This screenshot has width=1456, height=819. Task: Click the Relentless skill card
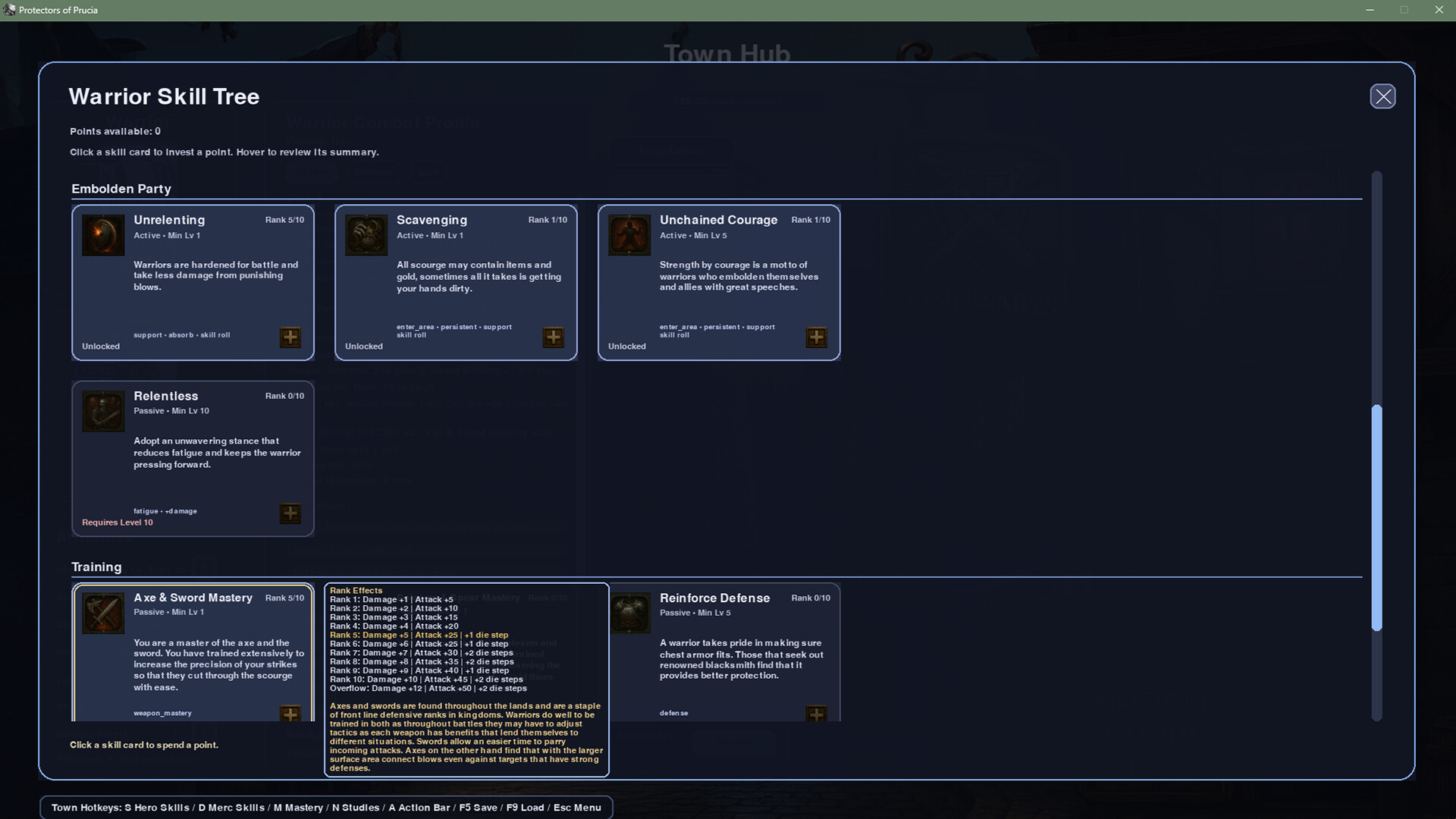click(193, 470)
